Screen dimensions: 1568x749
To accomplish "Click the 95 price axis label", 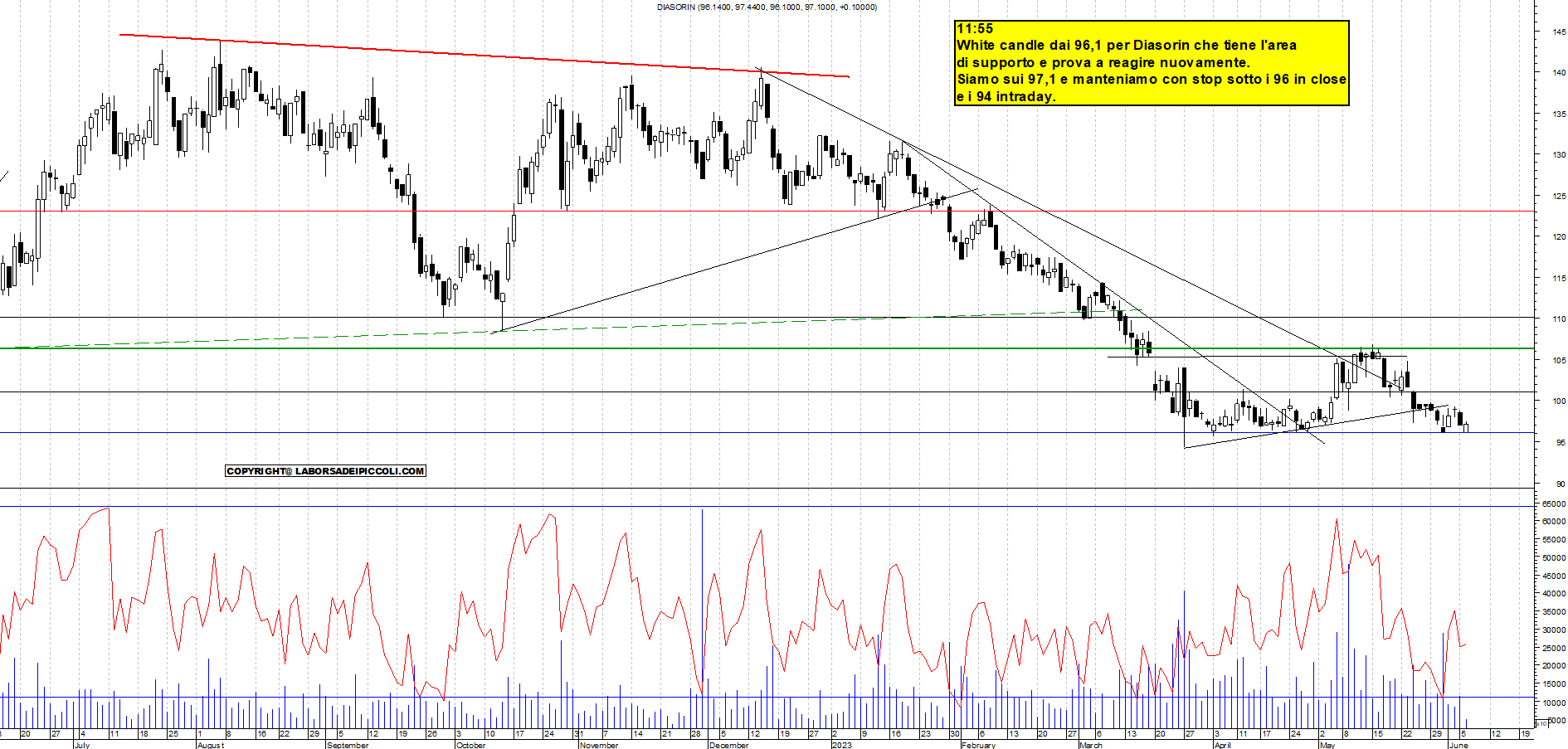I will (1561, 443).
